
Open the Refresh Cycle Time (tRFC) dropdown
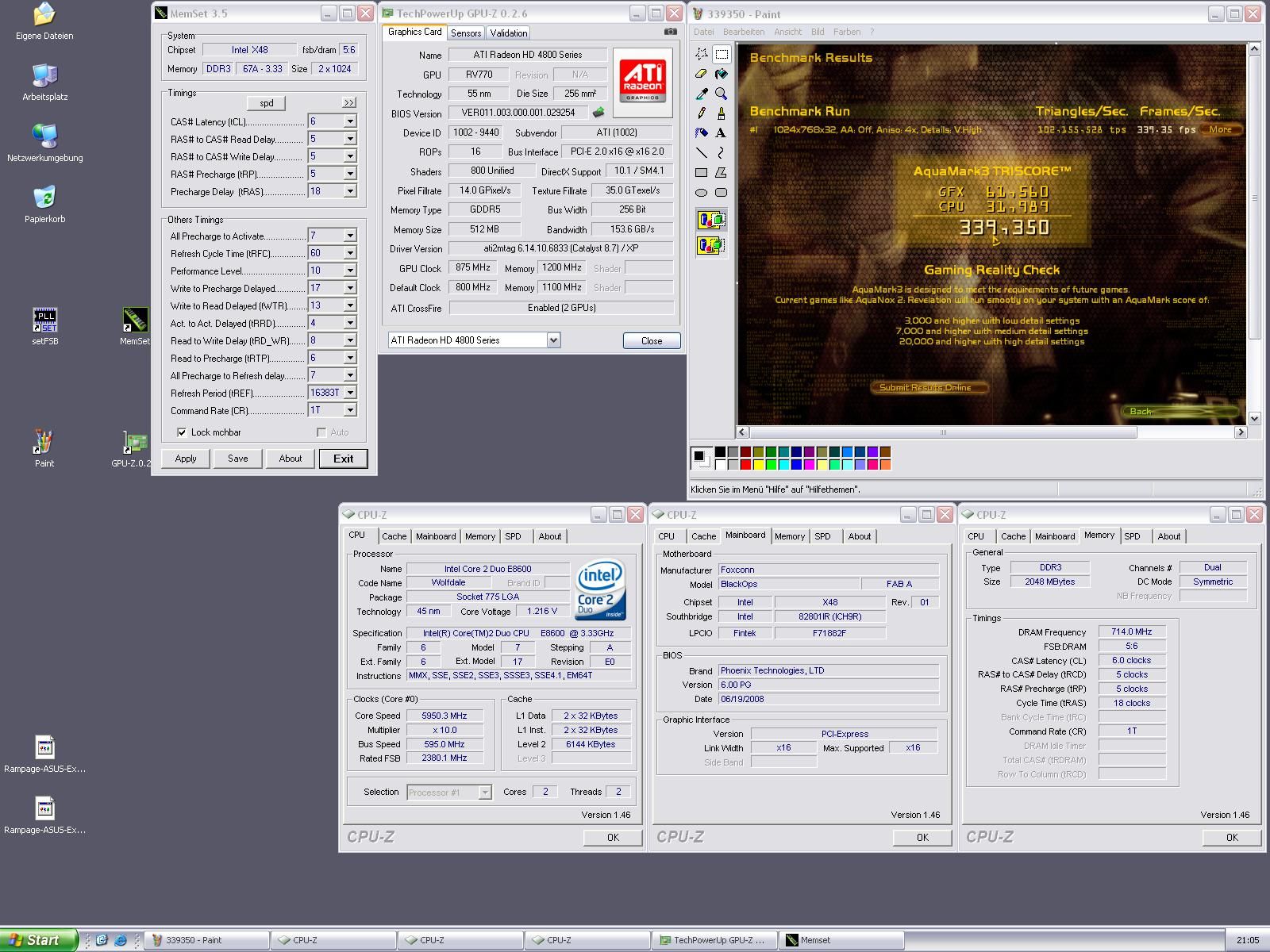pos(349,253)
